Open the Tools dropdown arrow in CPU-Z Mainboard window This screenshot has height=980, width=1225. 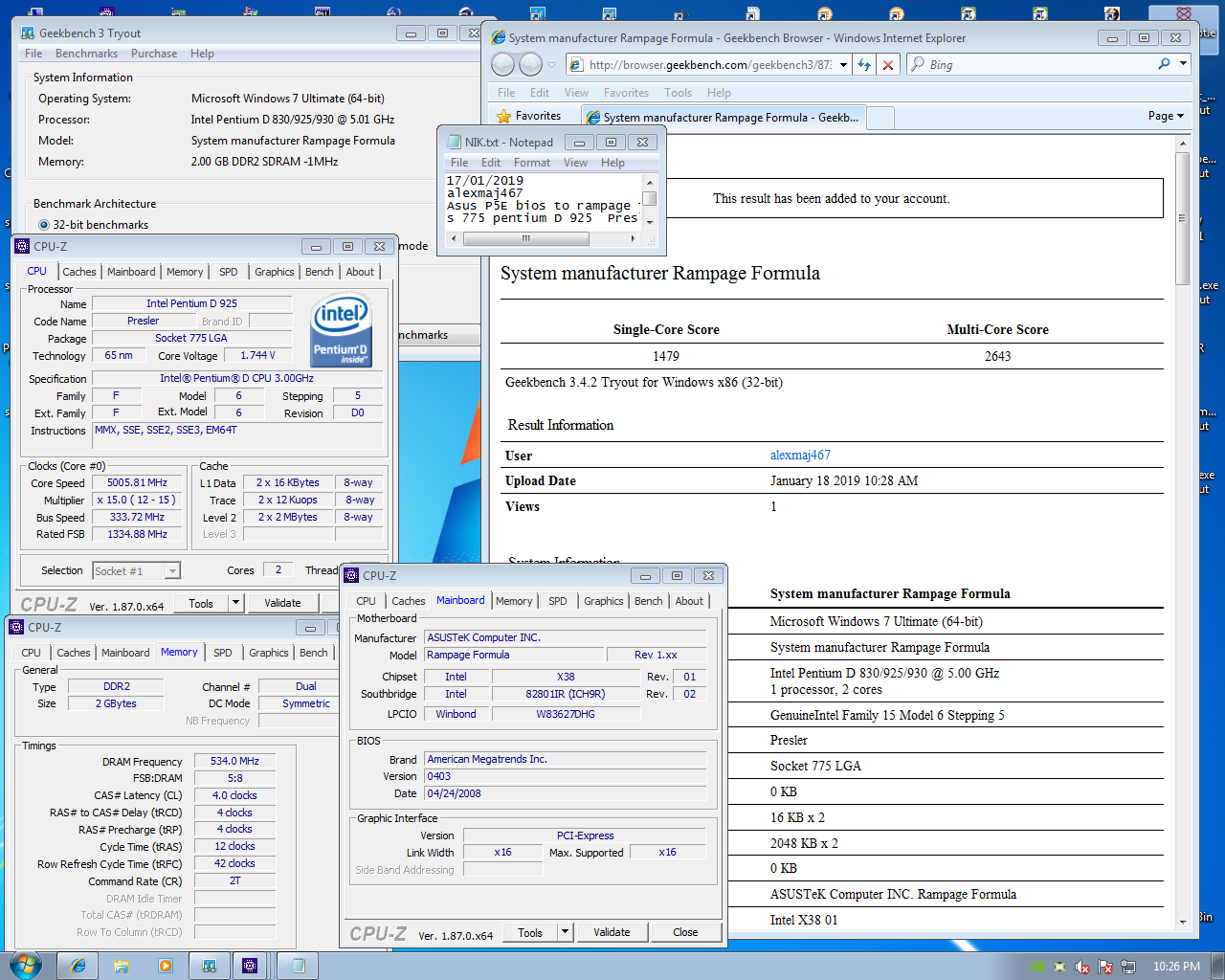565,932
